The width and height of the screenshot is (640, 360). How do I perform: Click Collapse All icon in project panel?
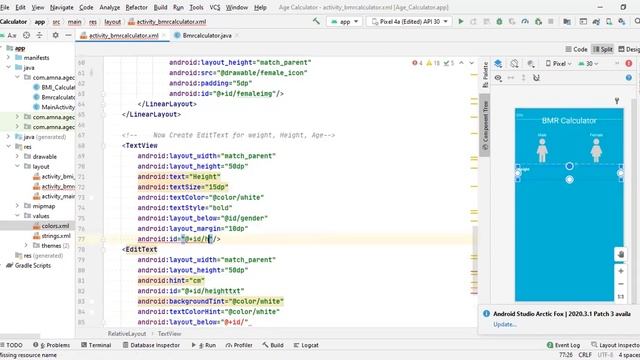(x=40, y=36)
